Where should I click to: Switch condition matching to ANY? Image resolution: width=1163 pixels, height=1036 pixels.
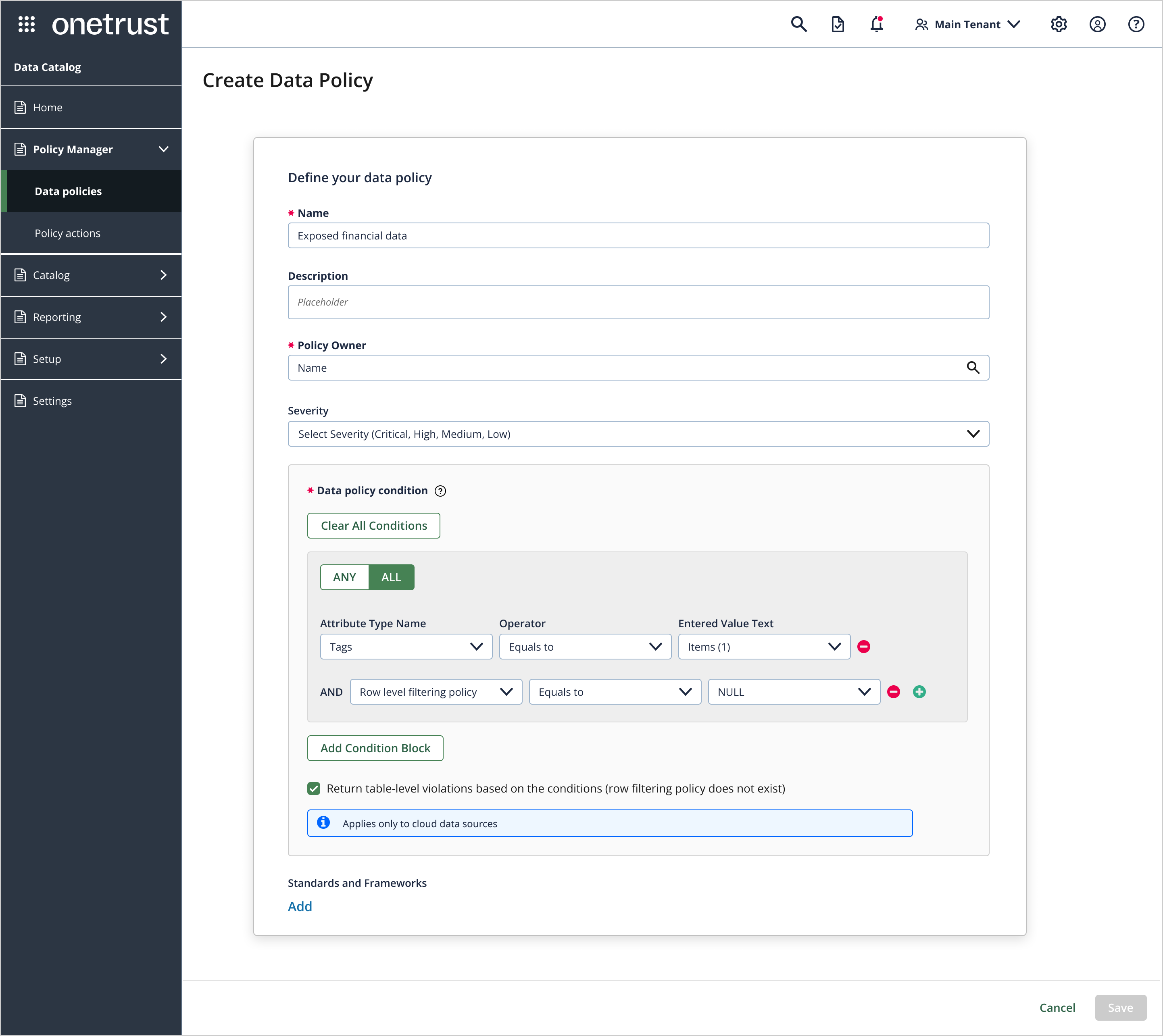pyautogui.click(x=344, y=576)
